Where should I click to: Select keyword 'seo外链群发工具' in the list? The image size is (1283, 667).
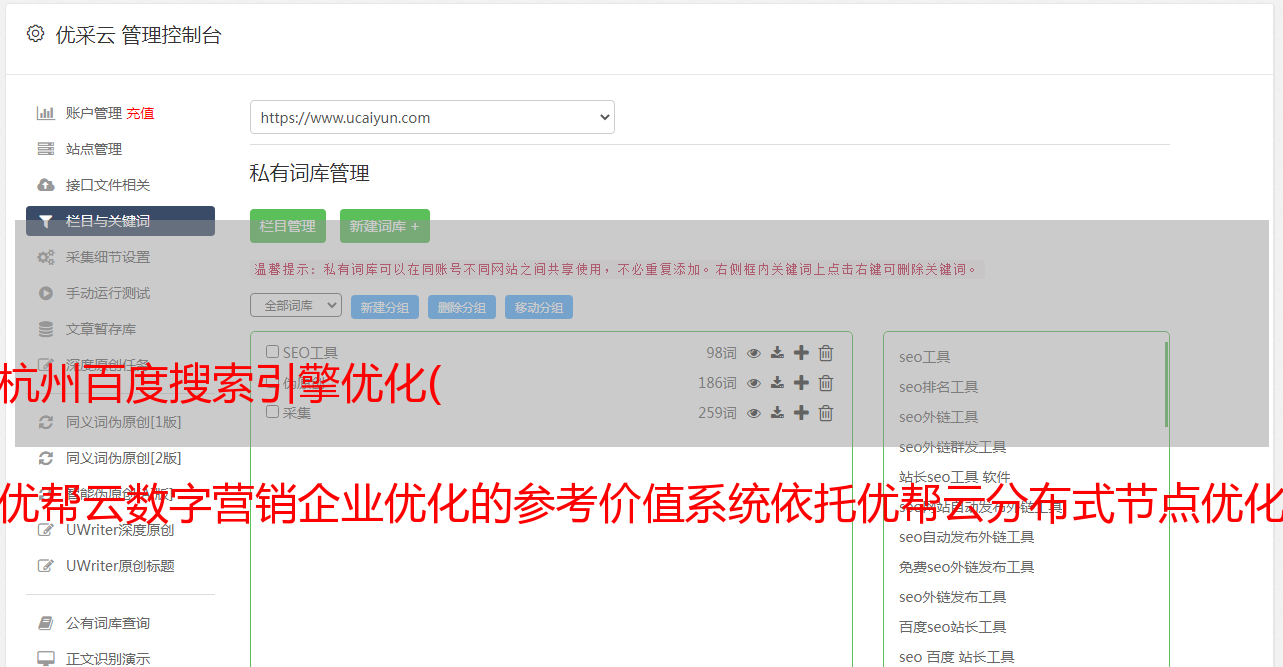tap(953, 447)
